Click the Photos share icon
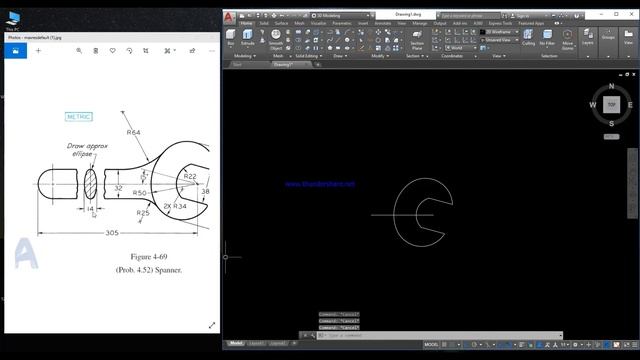 (x=192, y=51)
